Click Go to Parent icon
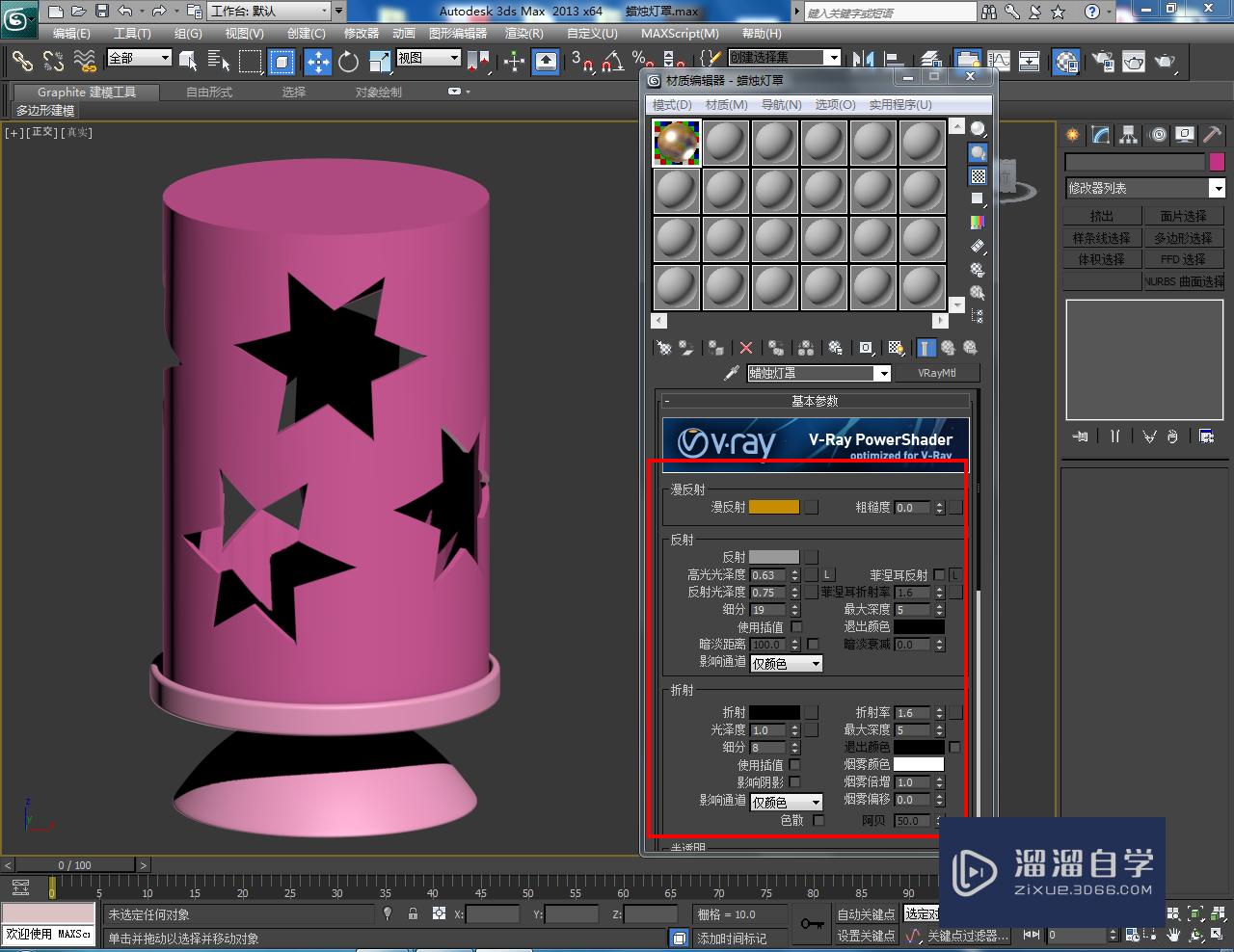The image size is (1234, 952). tap(948, 348)
